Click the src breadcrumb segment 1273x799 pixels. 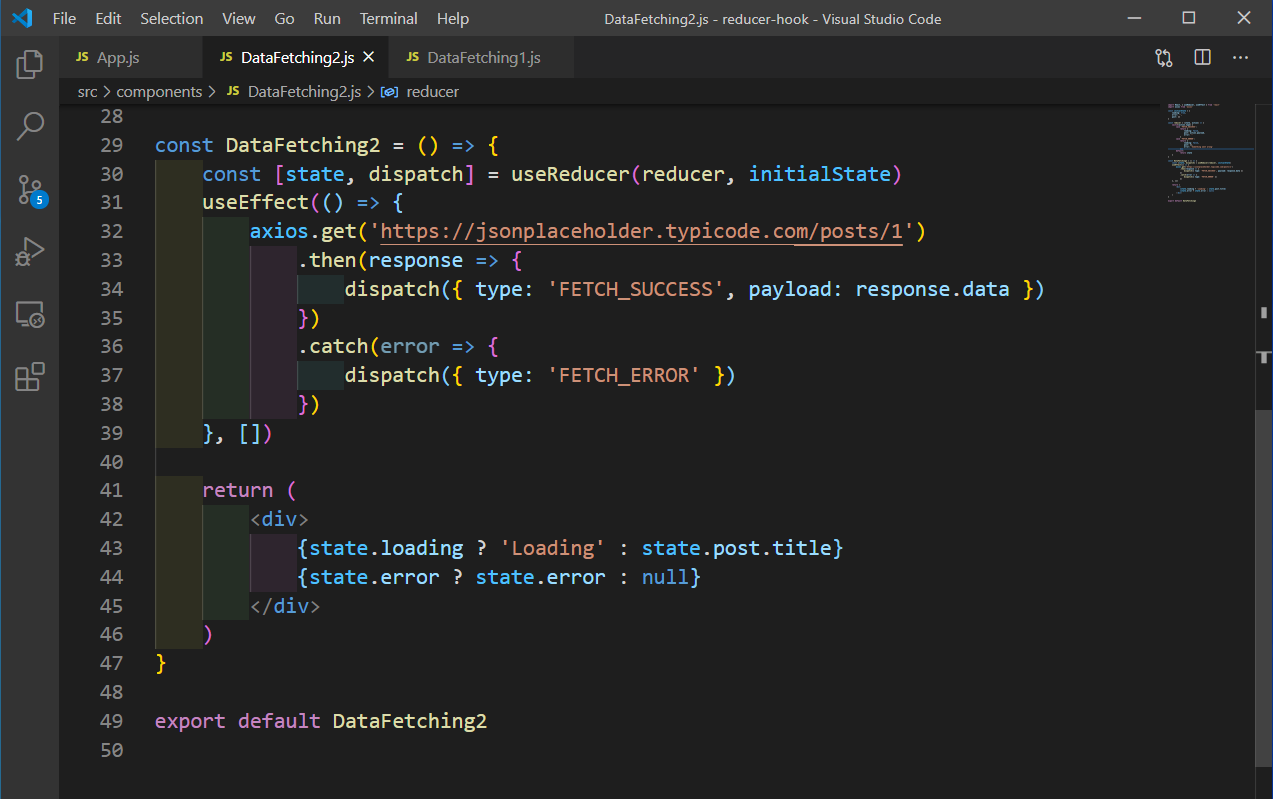click(x=88, y=91)
